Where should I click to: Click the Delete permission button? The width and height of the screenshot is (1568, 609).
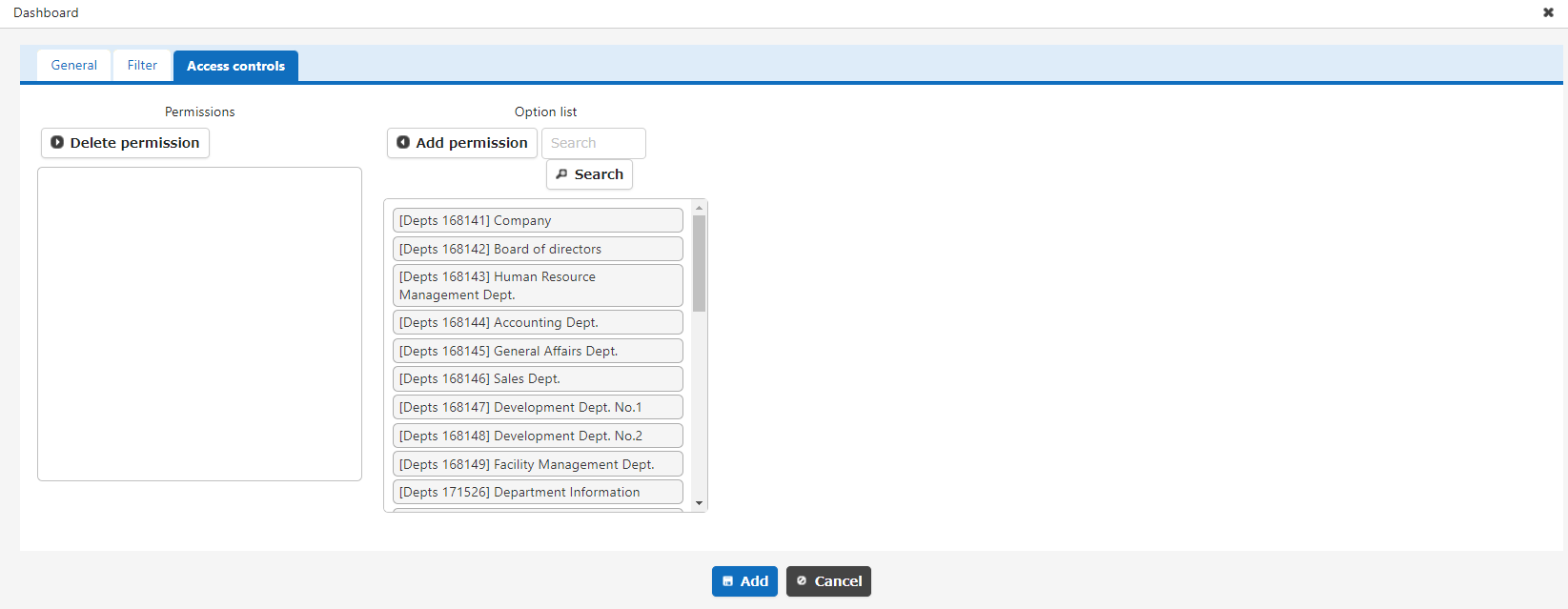tap(125, 143)
